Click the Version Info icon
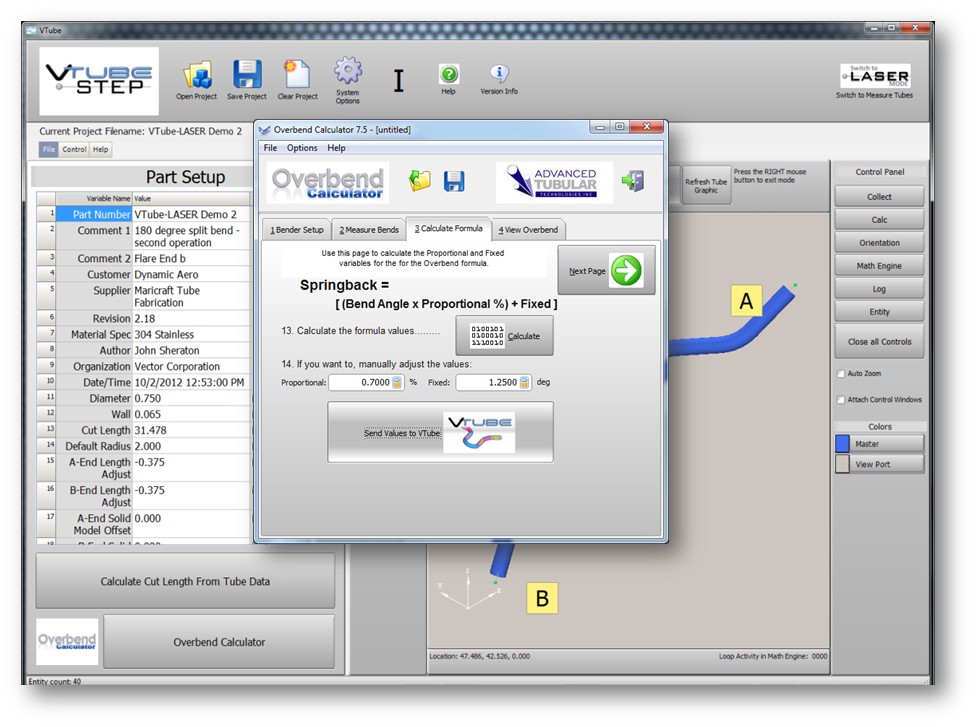This screenshot has height=727, width=977. pyautogui.click(x=499, y=75)
